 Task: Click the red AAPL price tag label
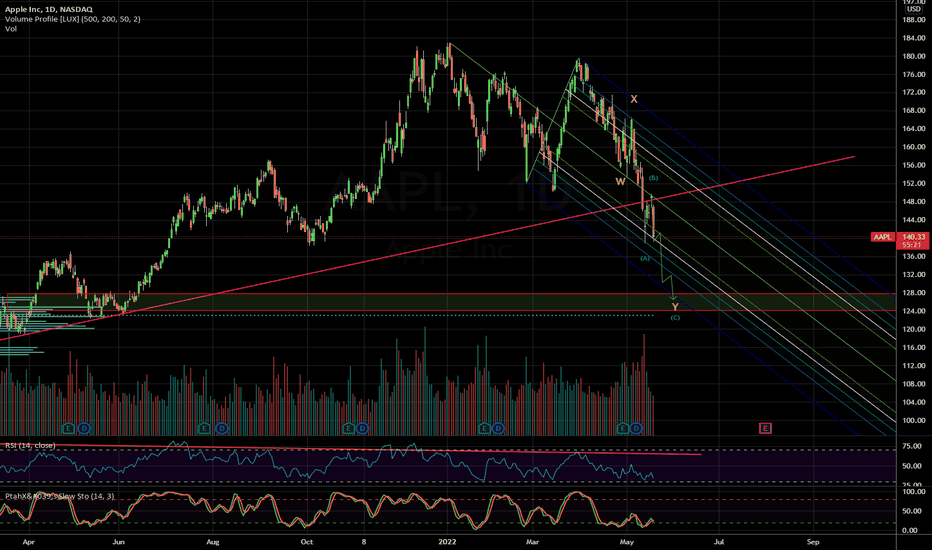coord(882,237)
